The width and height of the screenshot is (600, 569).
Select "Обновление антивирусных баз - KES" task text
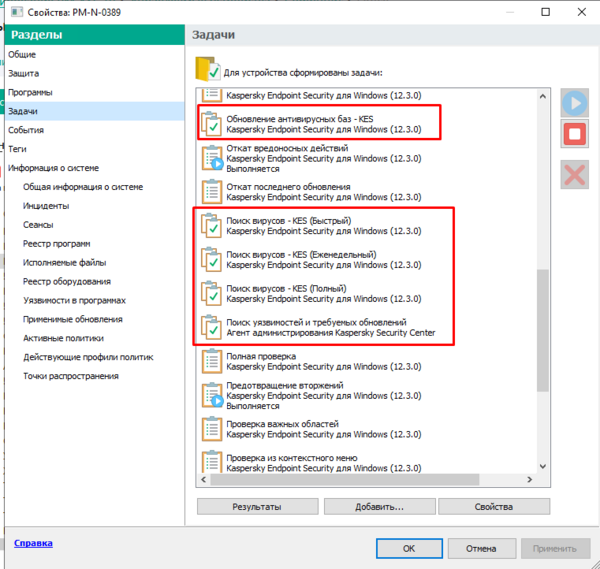(300, 119)
